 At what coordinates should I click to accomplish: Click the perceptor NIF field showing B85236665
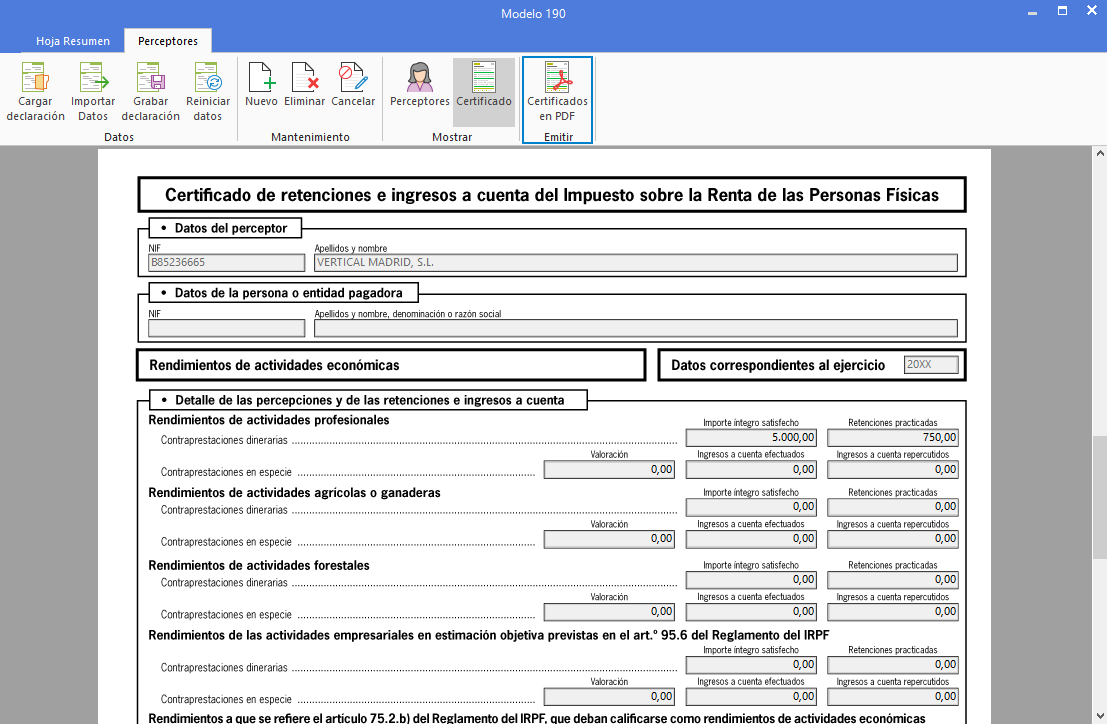[226, 262]
